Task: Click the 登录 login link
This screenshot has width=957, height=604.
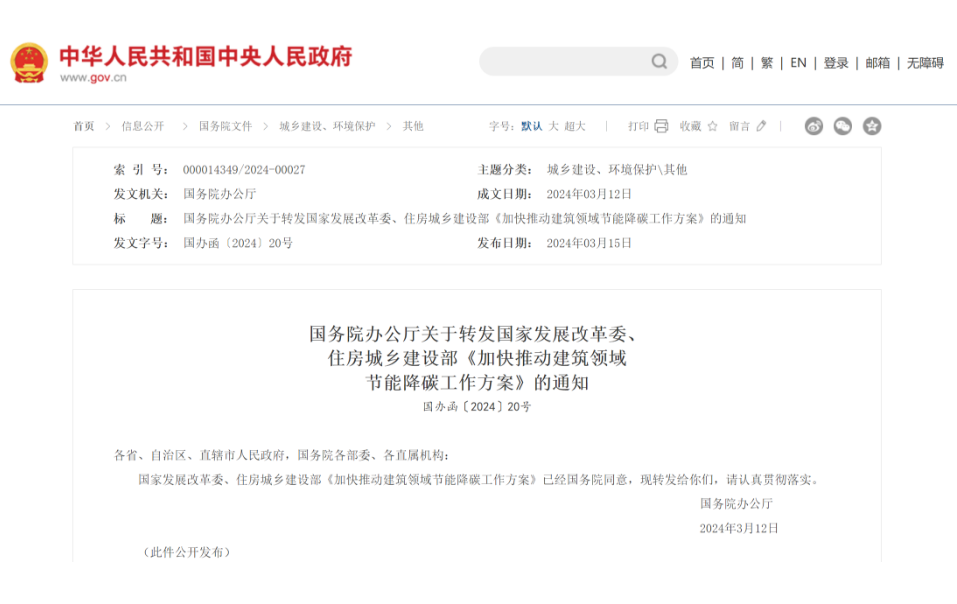Action: point(836,63)
